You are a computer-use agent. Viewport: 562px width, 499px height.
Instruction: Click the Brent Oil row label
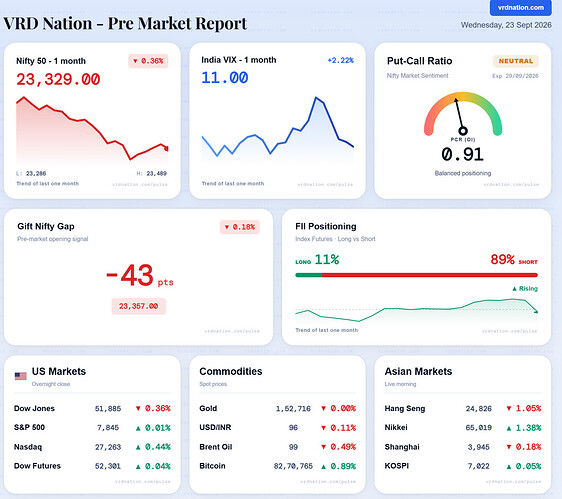pos(216,447)
